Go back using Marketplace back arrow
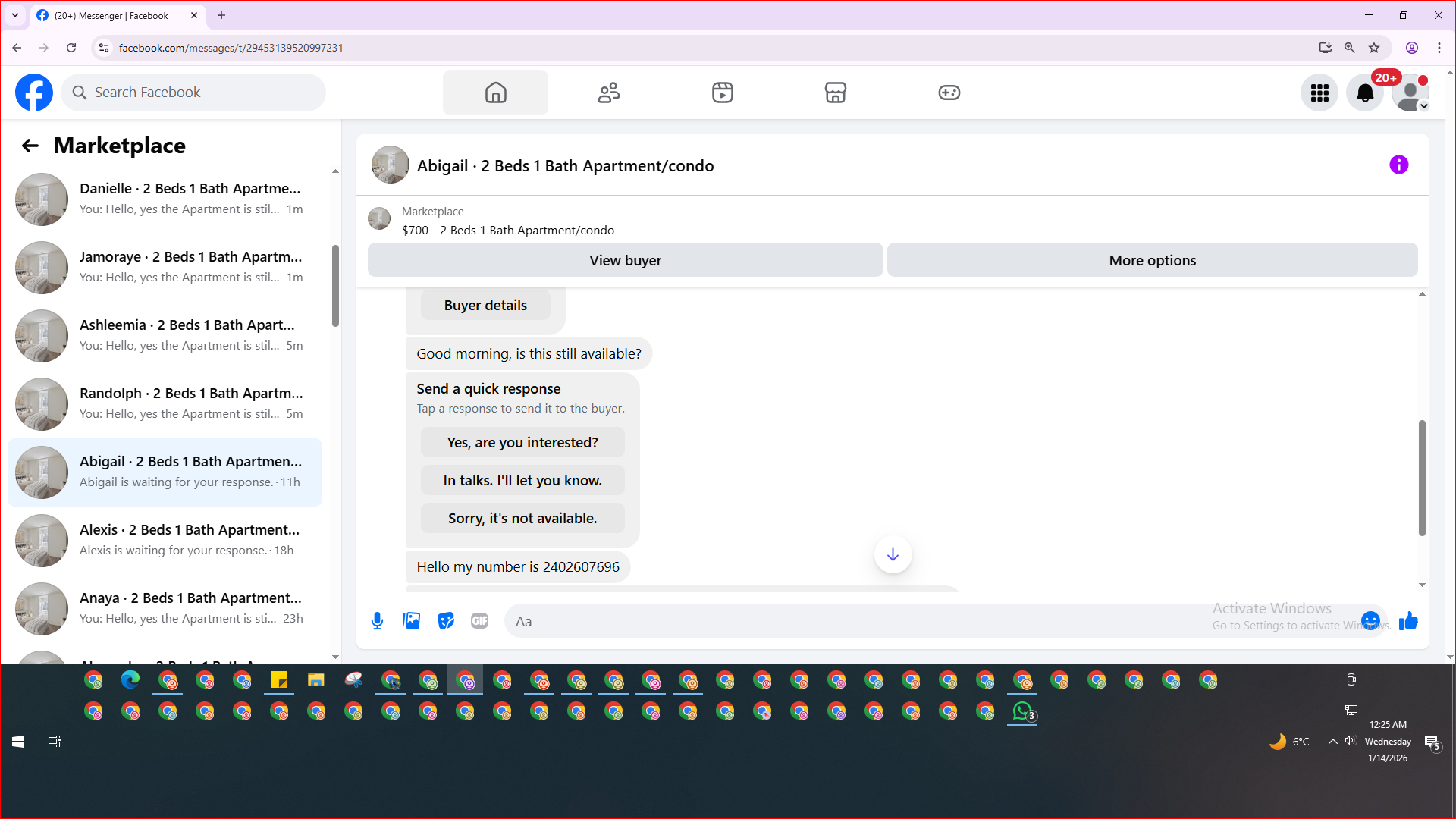This screenshot has width=1456, height=819. [x=30, y=146]
